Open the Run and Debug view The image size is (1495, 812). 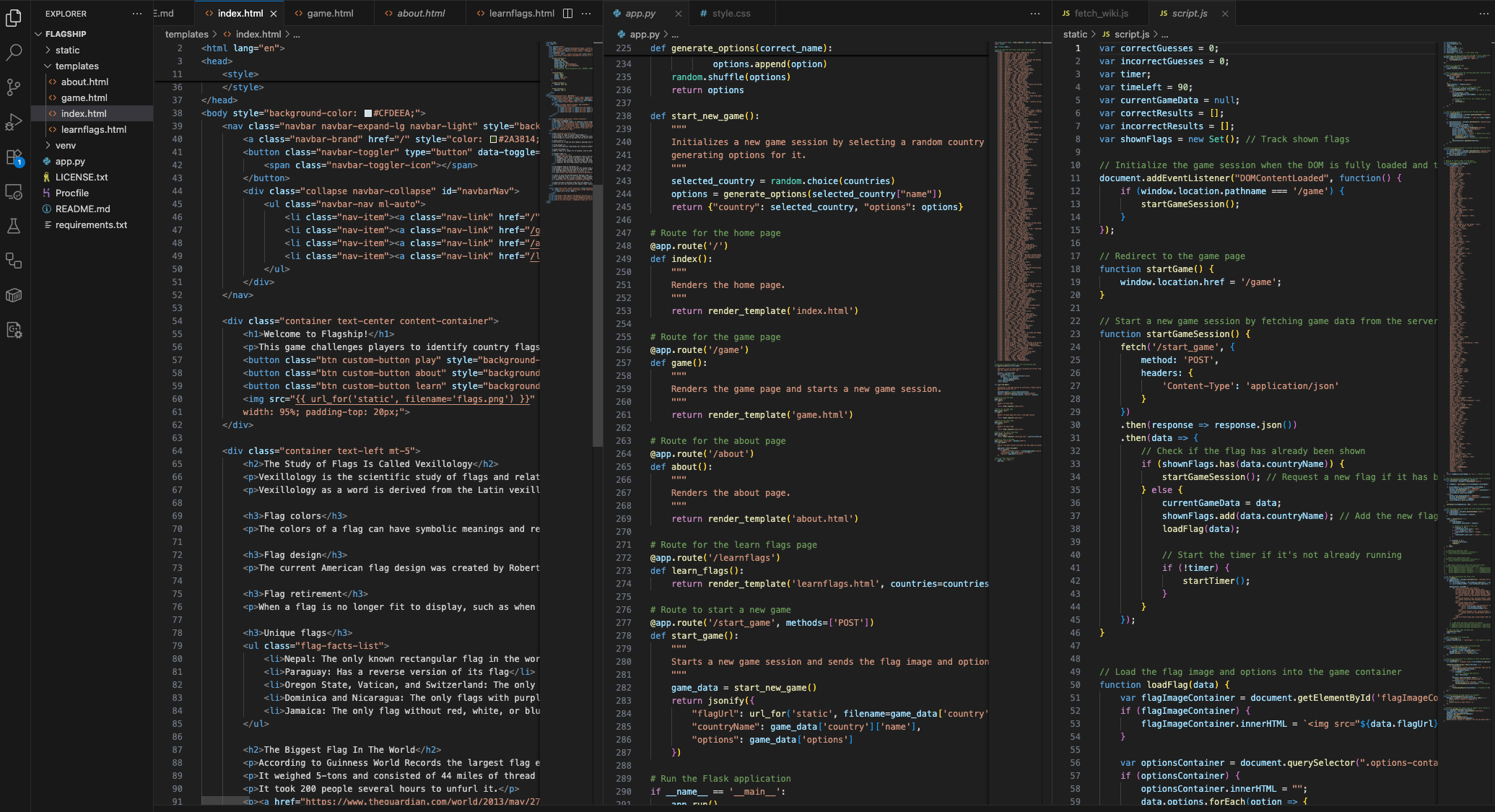click(14, 122)
